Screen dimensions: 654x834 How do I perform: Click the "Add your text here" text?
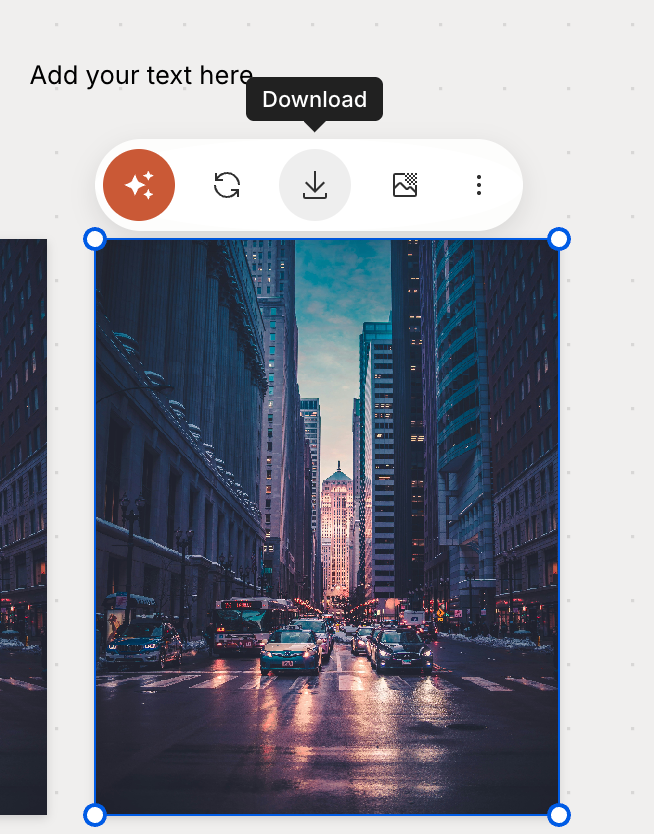tap(141, 75)
